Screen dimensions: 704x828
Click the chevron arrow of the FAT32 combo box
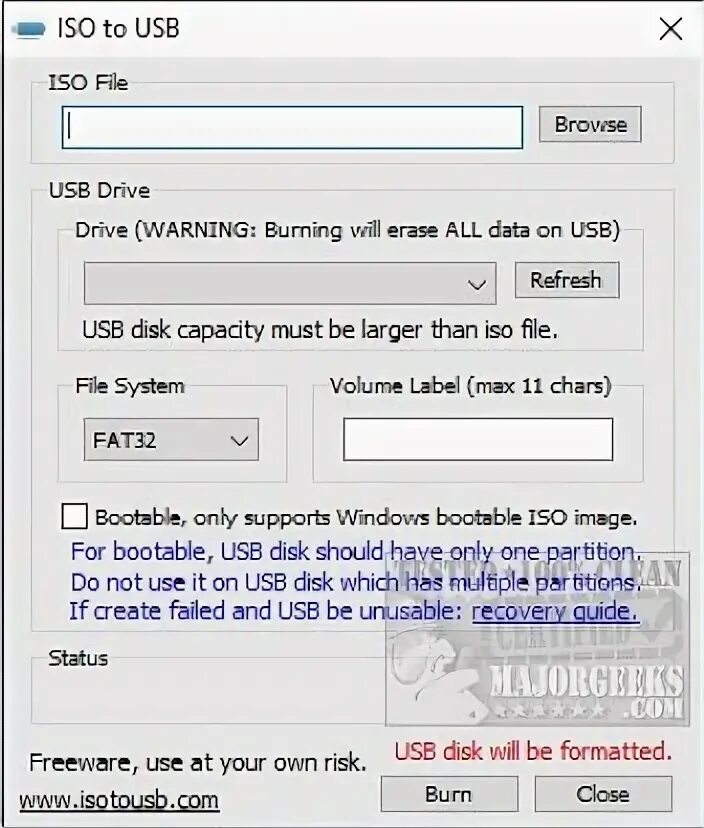pos(240,441)
